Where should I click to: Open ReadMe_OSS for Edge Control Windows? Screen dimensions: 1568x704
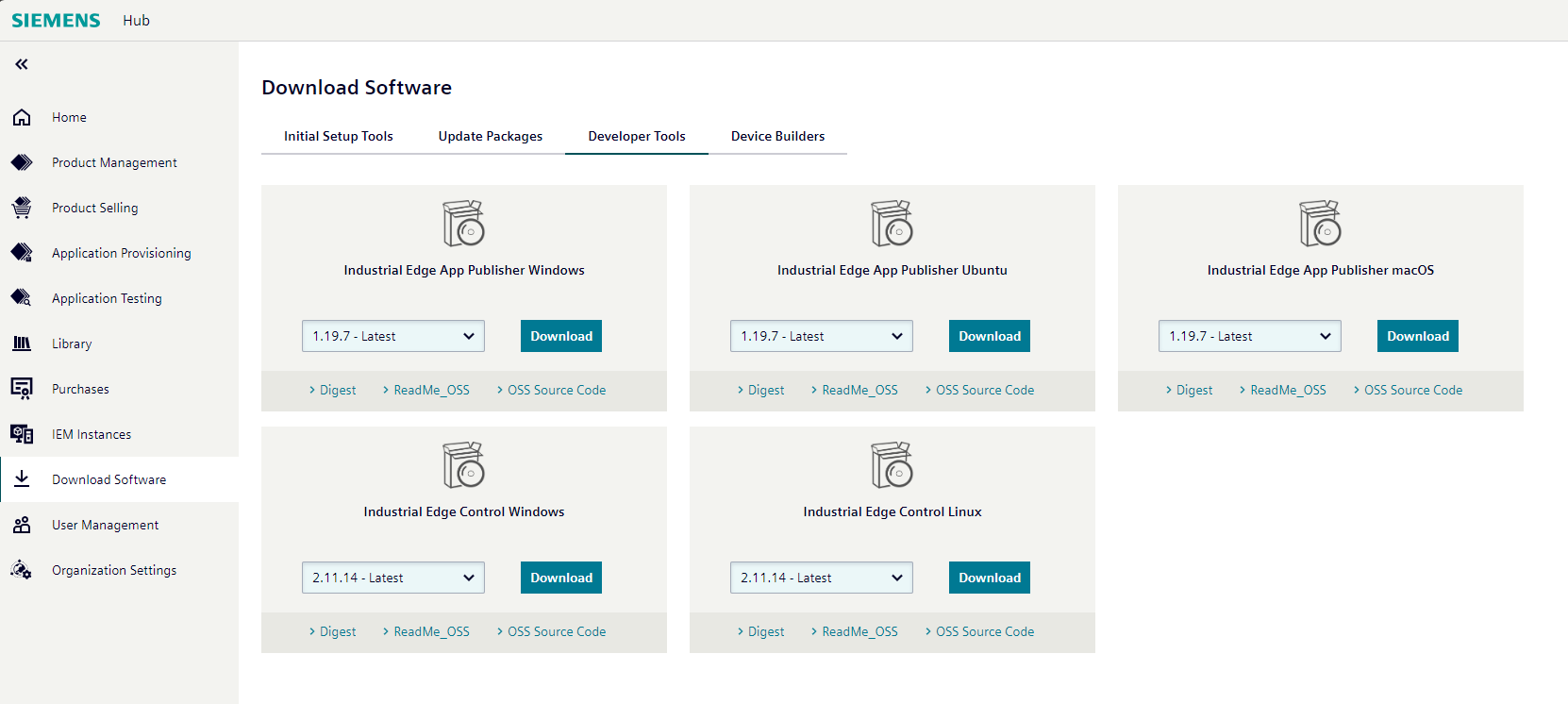[x=426, y=631]
